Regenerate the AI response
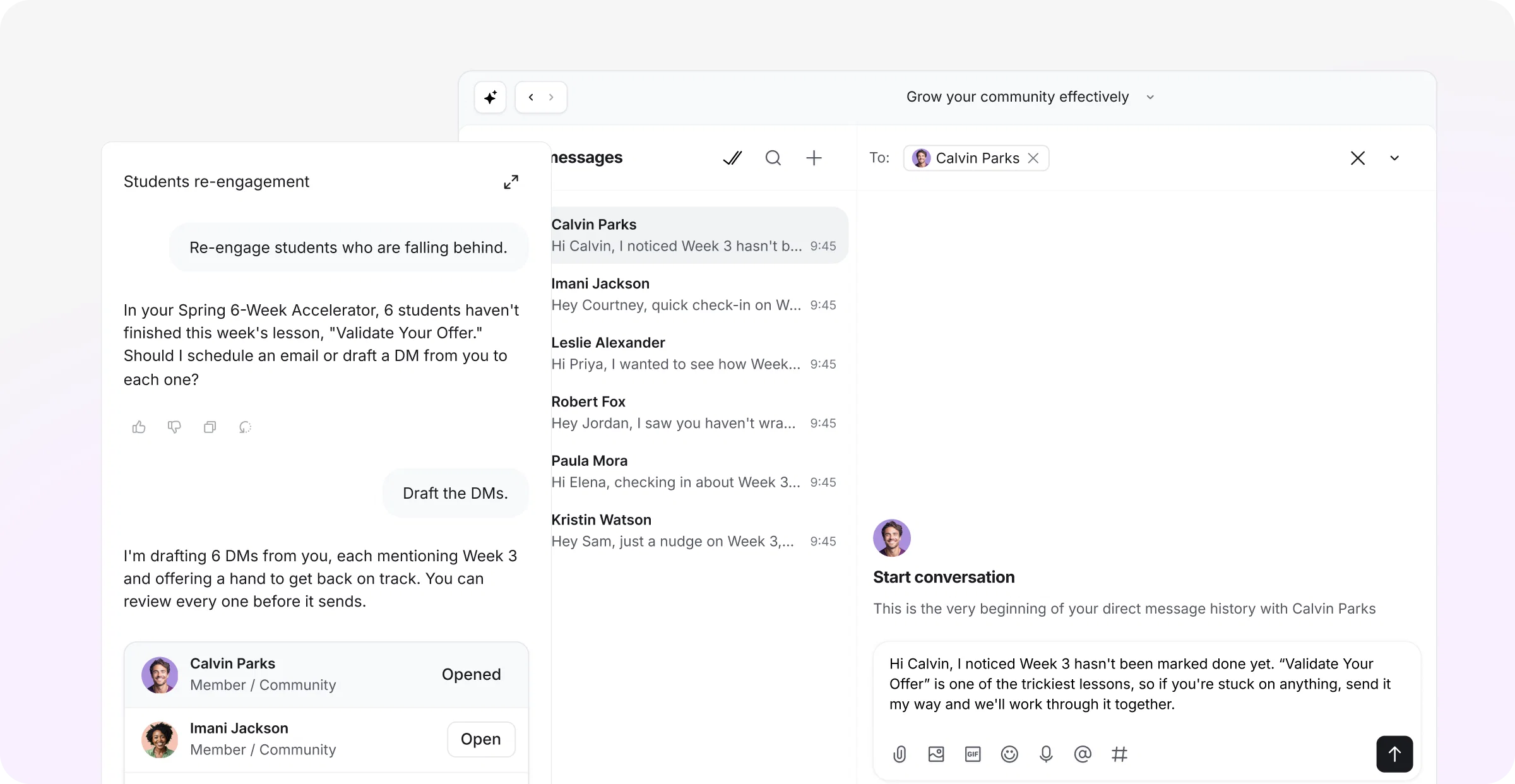Image resolution: width=1515 pixels, height=784 pixels. (x=245, y=427)
